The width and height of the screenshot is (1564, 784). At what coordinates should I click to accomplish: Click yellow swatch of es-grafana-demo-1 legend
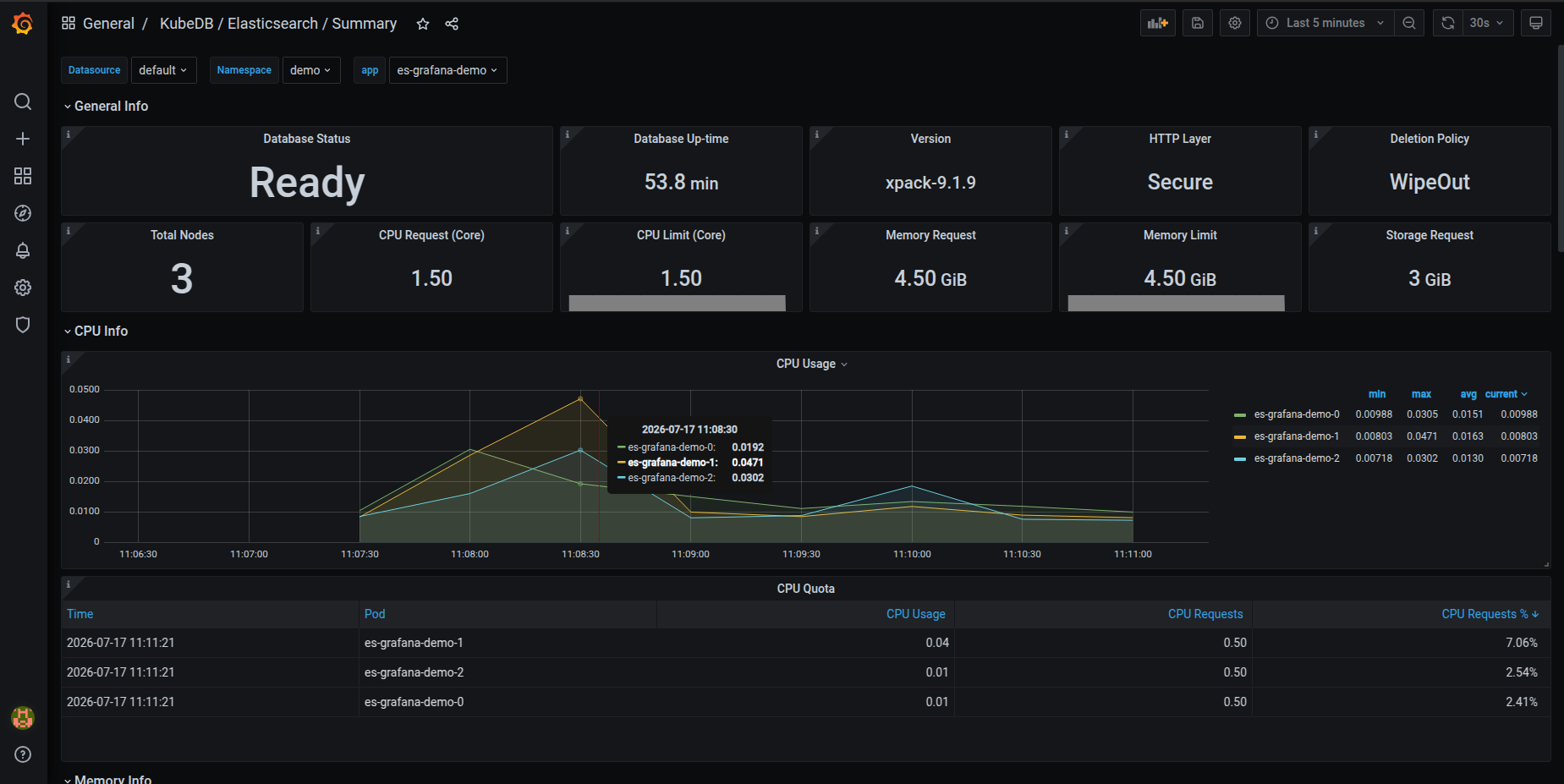(x=1240, y=437)
